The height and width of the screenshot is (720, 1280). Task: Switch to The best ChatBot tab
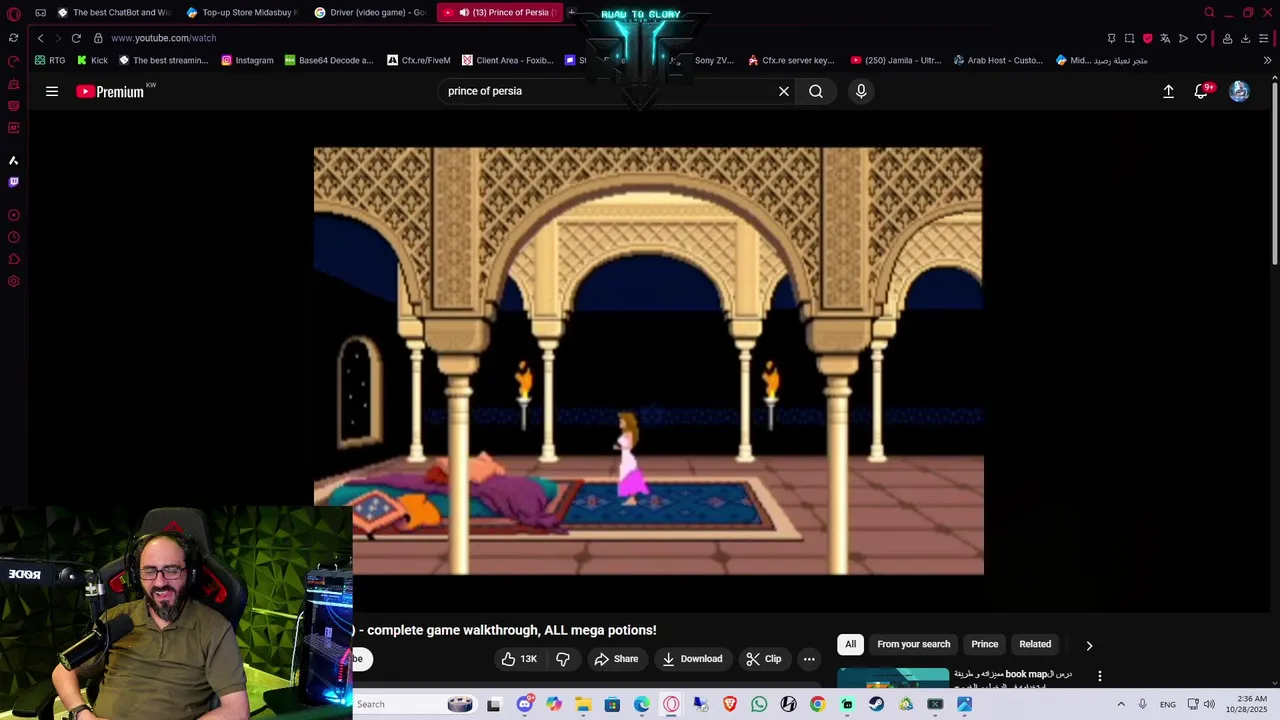[114, 13]
